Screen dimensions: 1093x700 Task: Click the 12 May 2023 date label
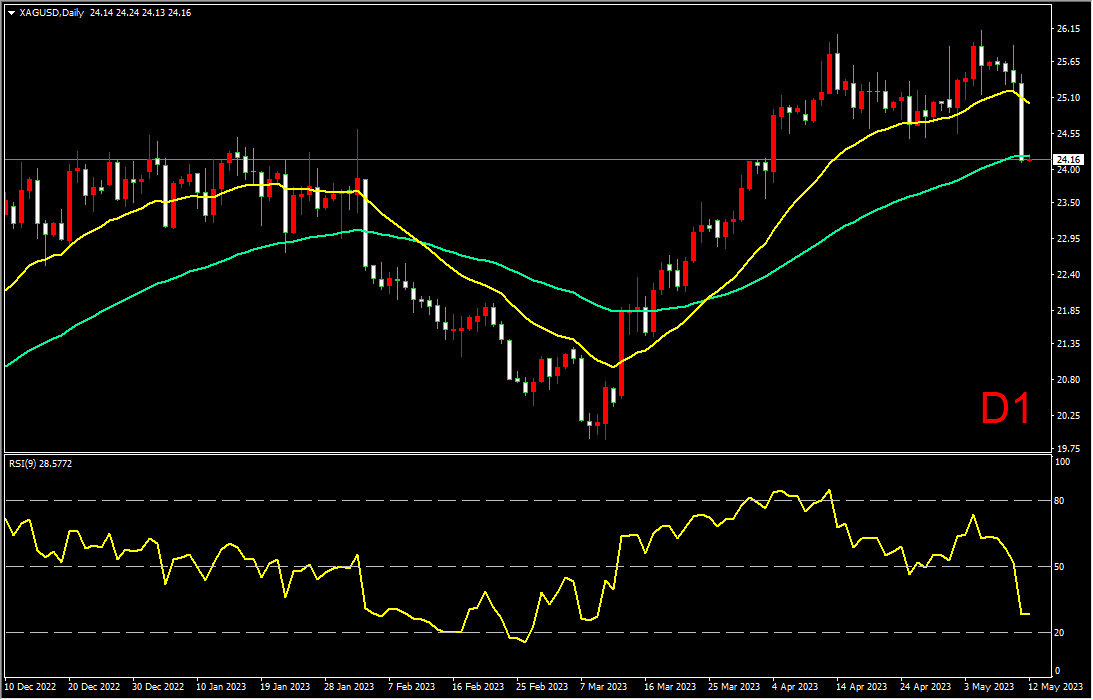1056,686
